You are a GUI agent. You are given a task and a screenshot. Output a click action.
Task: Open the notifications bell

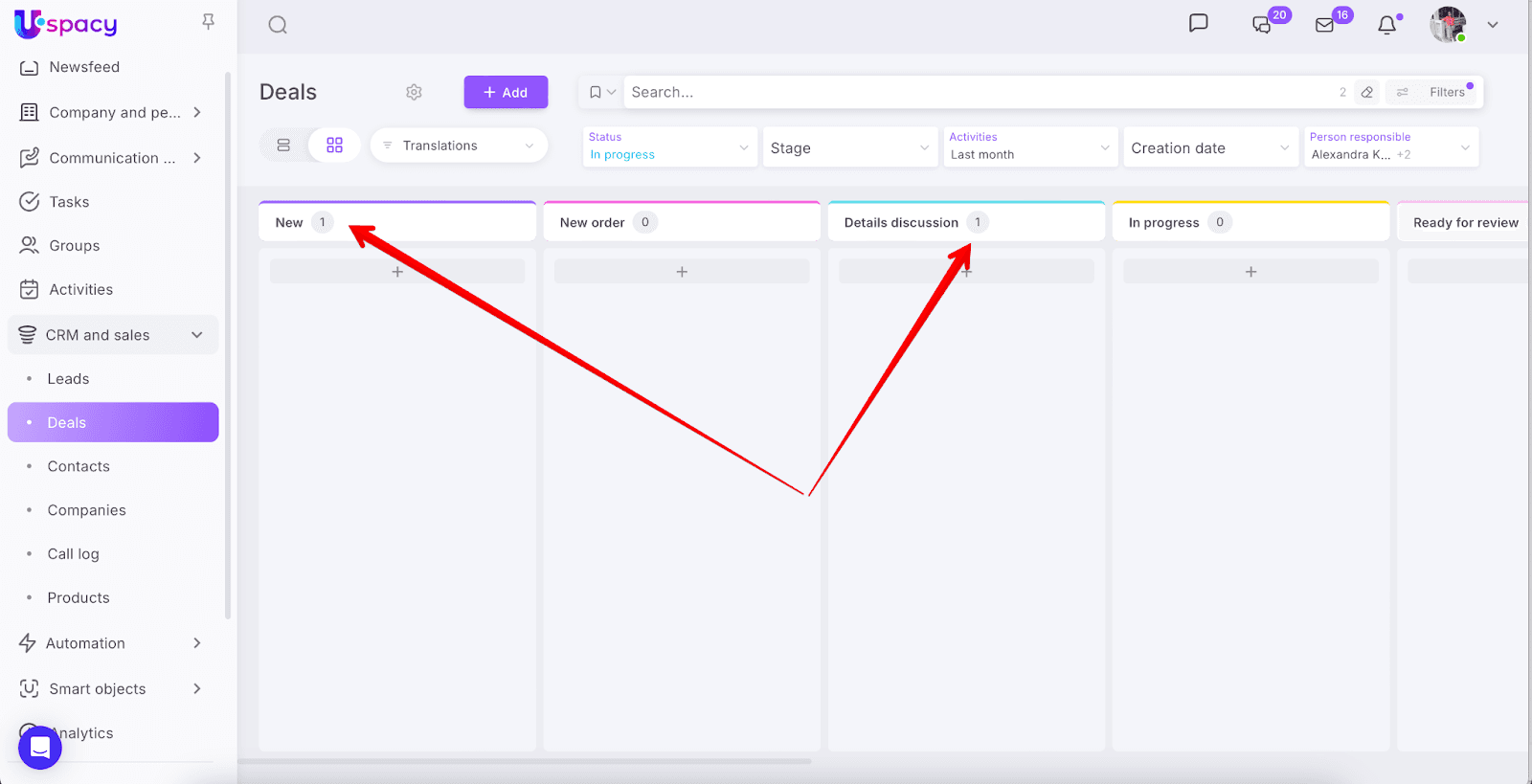[x=1386, y=25]
